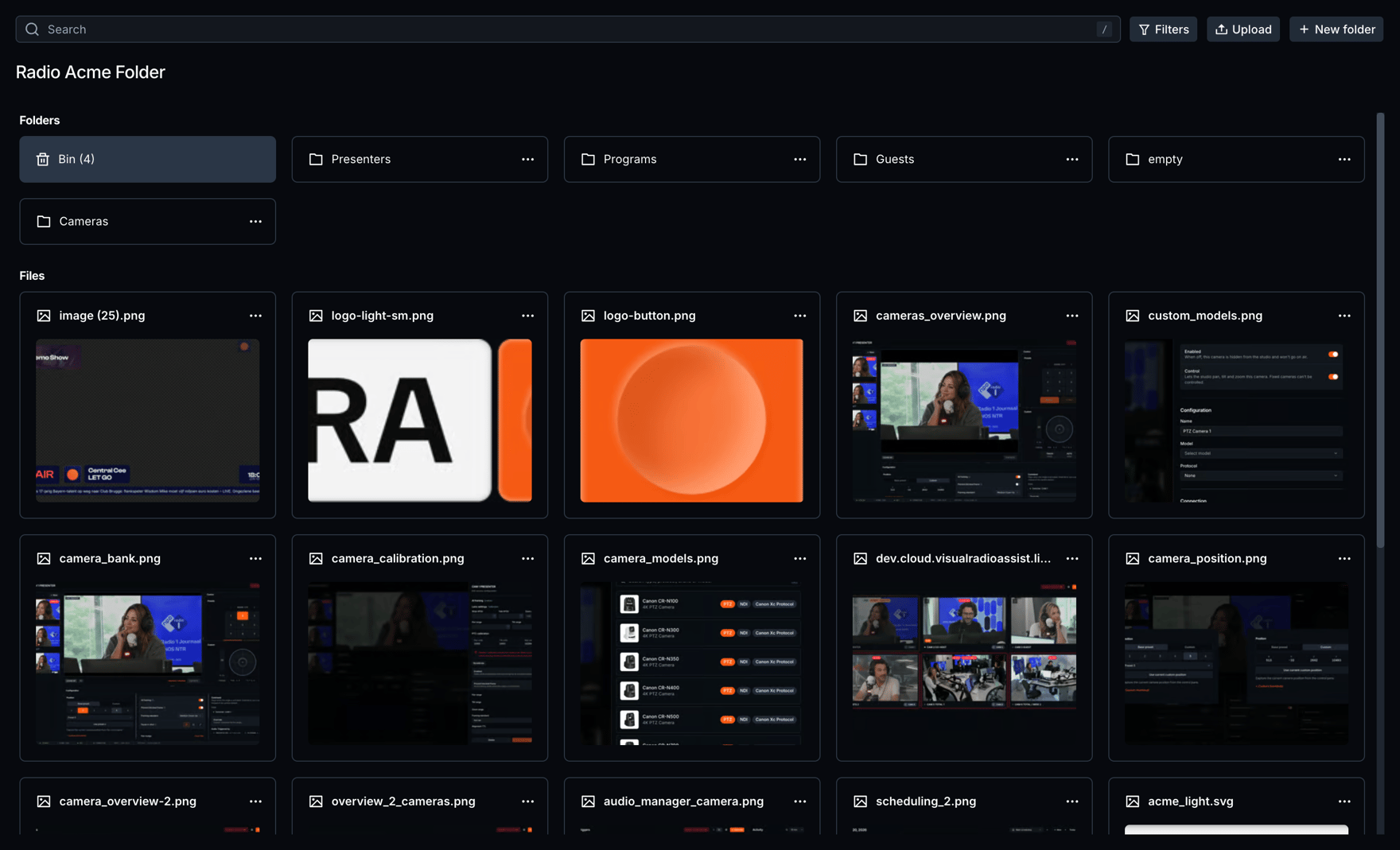Open more options for camera_models.png
The width and height of the screenshot is (1400, 850).
pyautogui.click(x=799, y=558)
